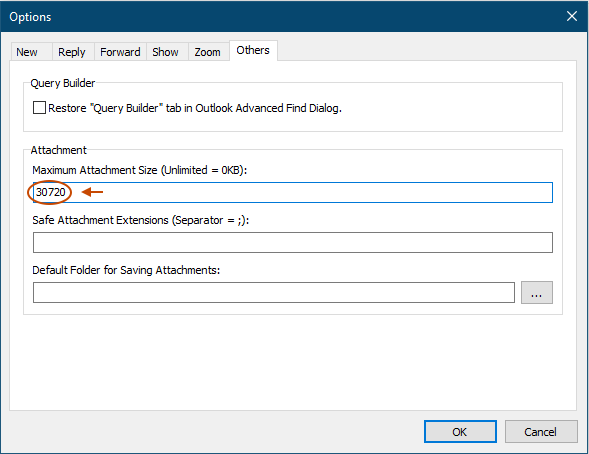Viewport: 589px width, 454px height.
Task: Click the Default Folder for Saving Attachments label
Action: 126,270
